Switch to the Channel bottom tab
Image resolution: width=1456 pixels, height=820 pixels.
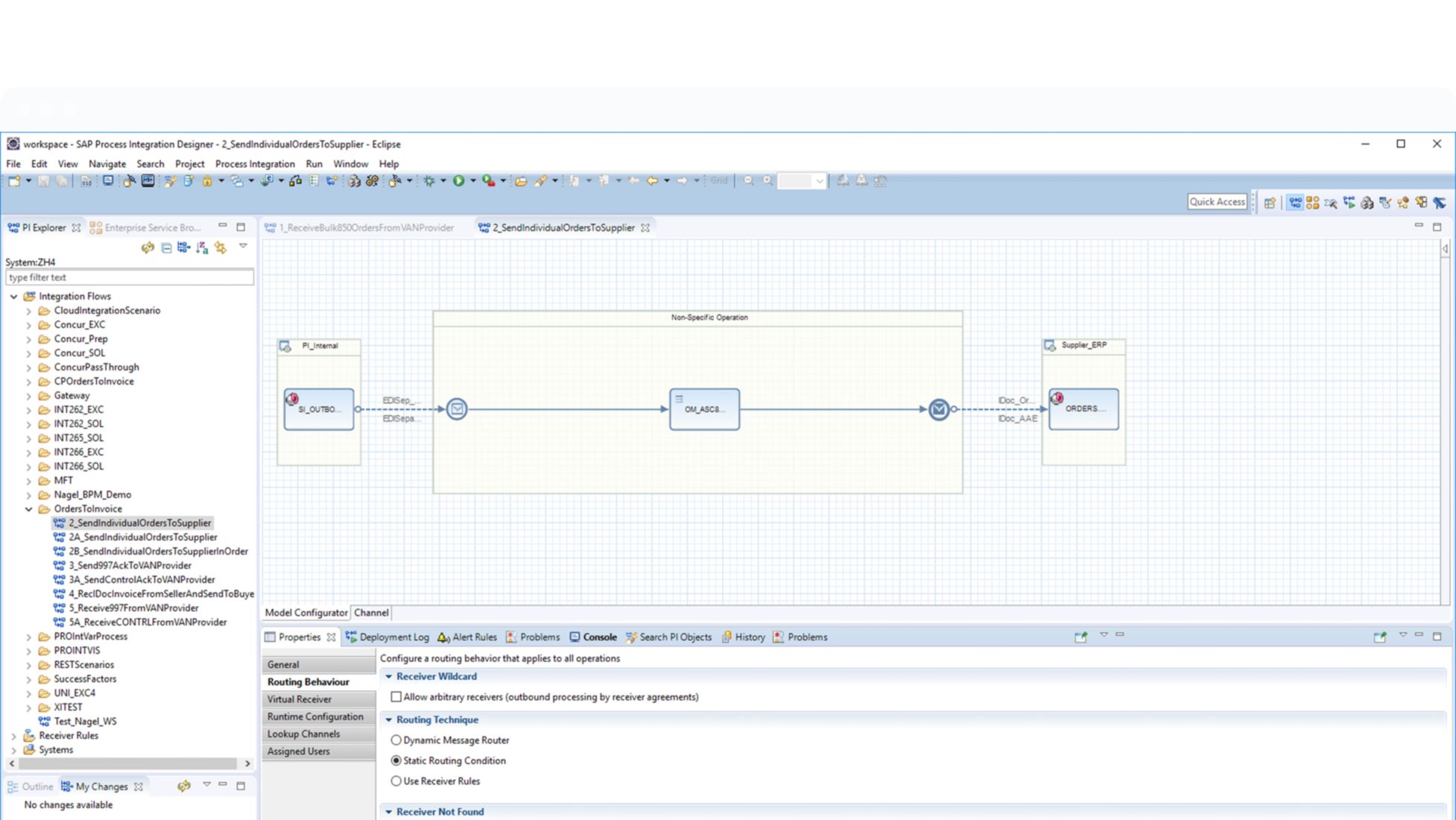pyautogui.click(x=371, y=613)
